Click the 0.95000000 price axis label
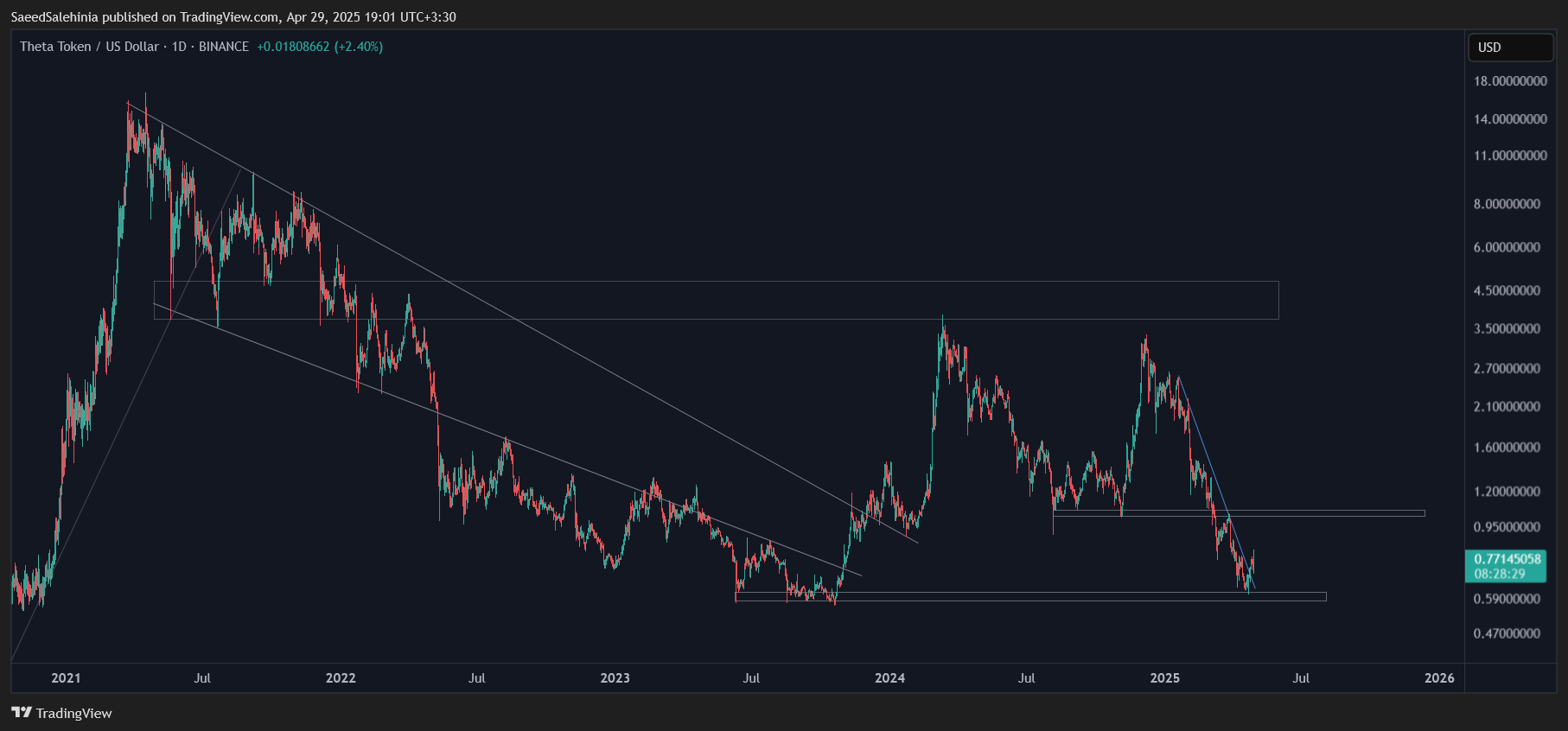This screenshot has width=1568, height=731. tap(1507, 527)
